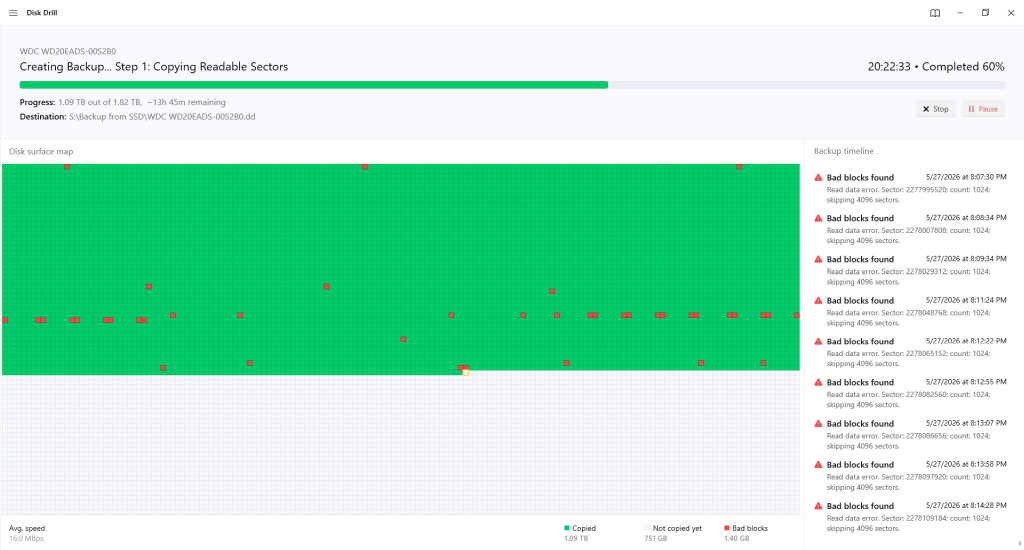Click warning icon for 8:13:07 PM entry
The height and width of the screenshot is (550, 1024).
818,423
